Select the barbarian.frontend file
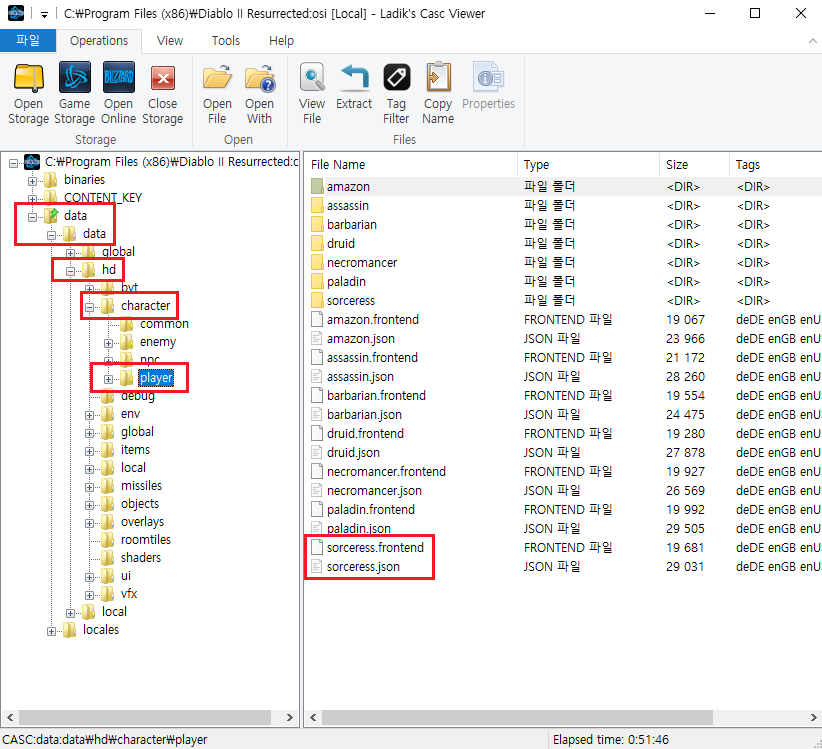 tap(376, 396)
